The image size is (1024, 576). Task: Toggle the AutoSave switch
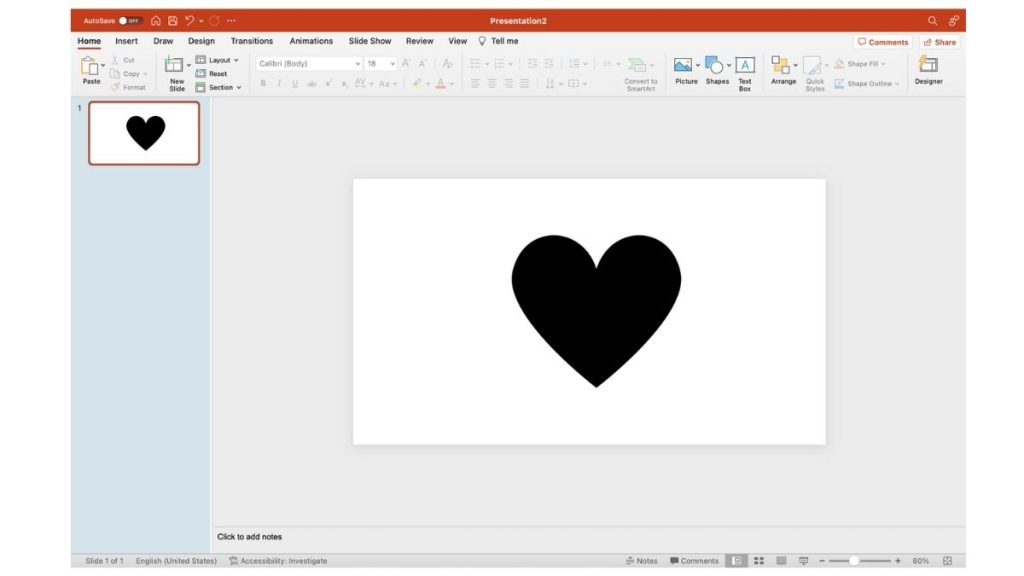pyautogui.click(x=129, y=21)
